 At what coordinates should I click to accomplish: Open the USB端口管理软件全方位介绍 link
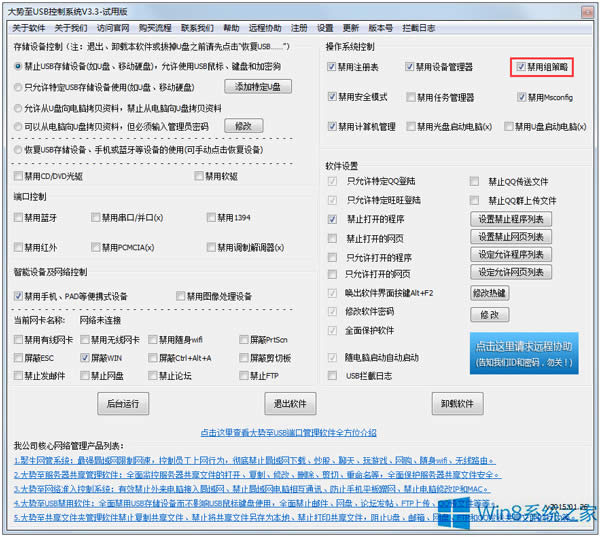coord(289,432)
